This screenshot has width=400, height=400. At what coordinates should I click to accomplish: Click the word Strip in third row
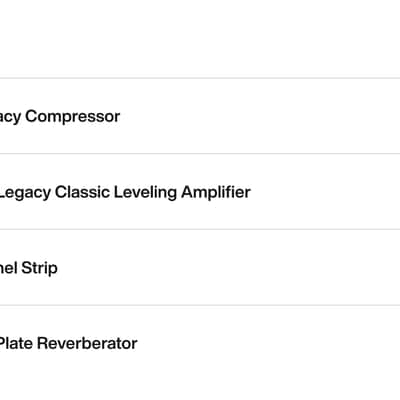[39, 268]
